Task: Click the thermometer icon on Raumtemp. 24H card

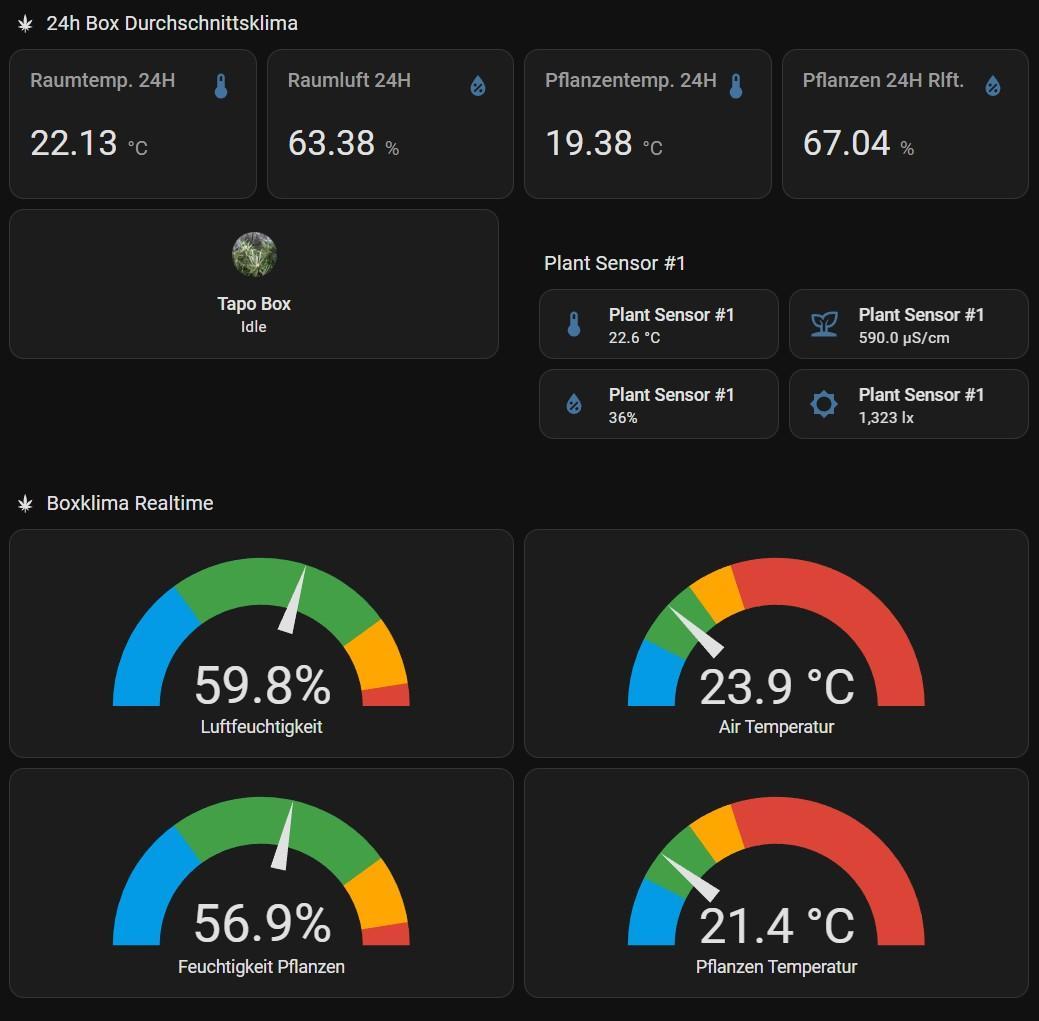Action: (x=221, y=86)
